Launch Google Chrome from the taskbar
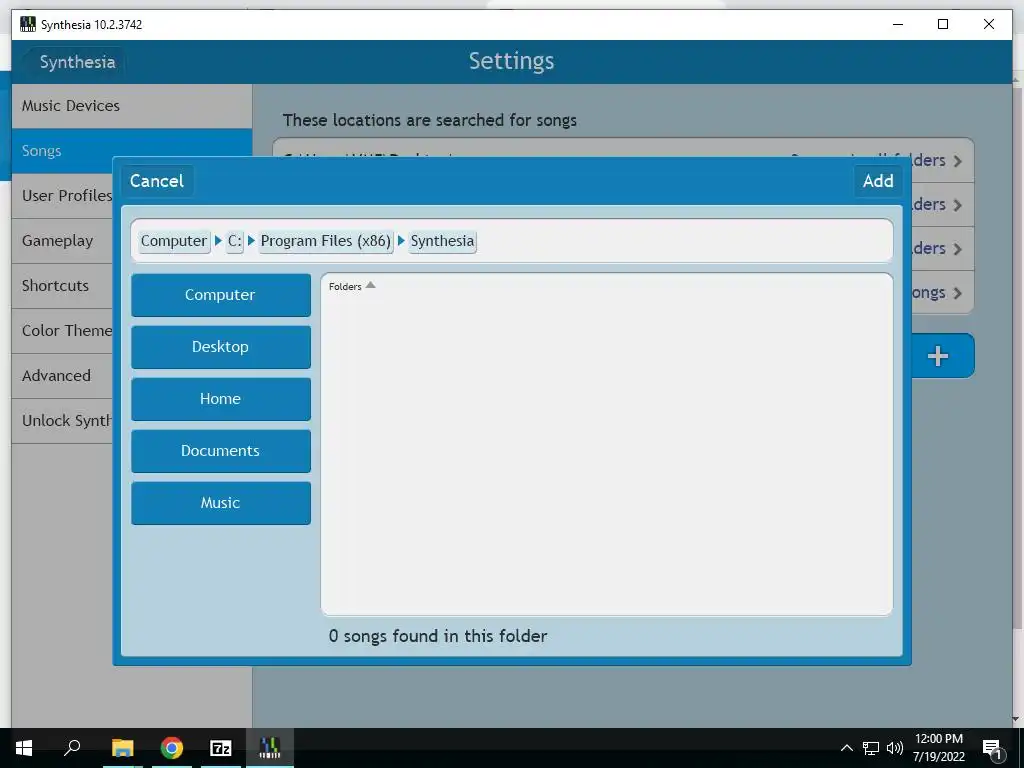This screenshot has width=1024, height=768. point(172,748)
